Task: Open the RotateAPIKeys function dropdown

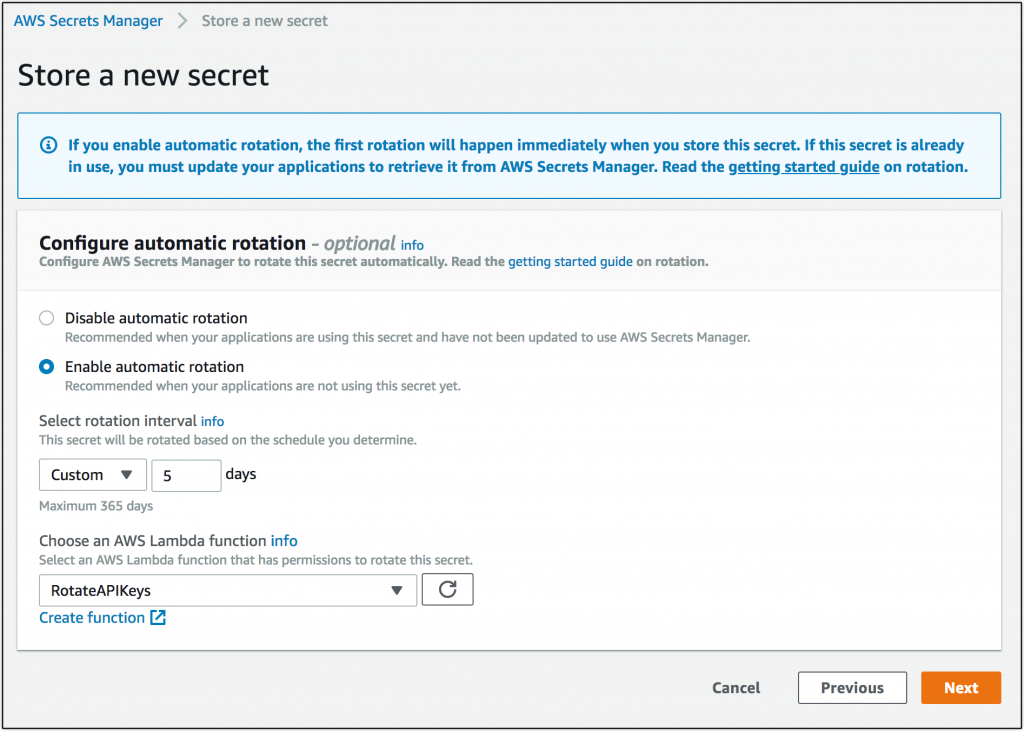Action: [227, 590]
